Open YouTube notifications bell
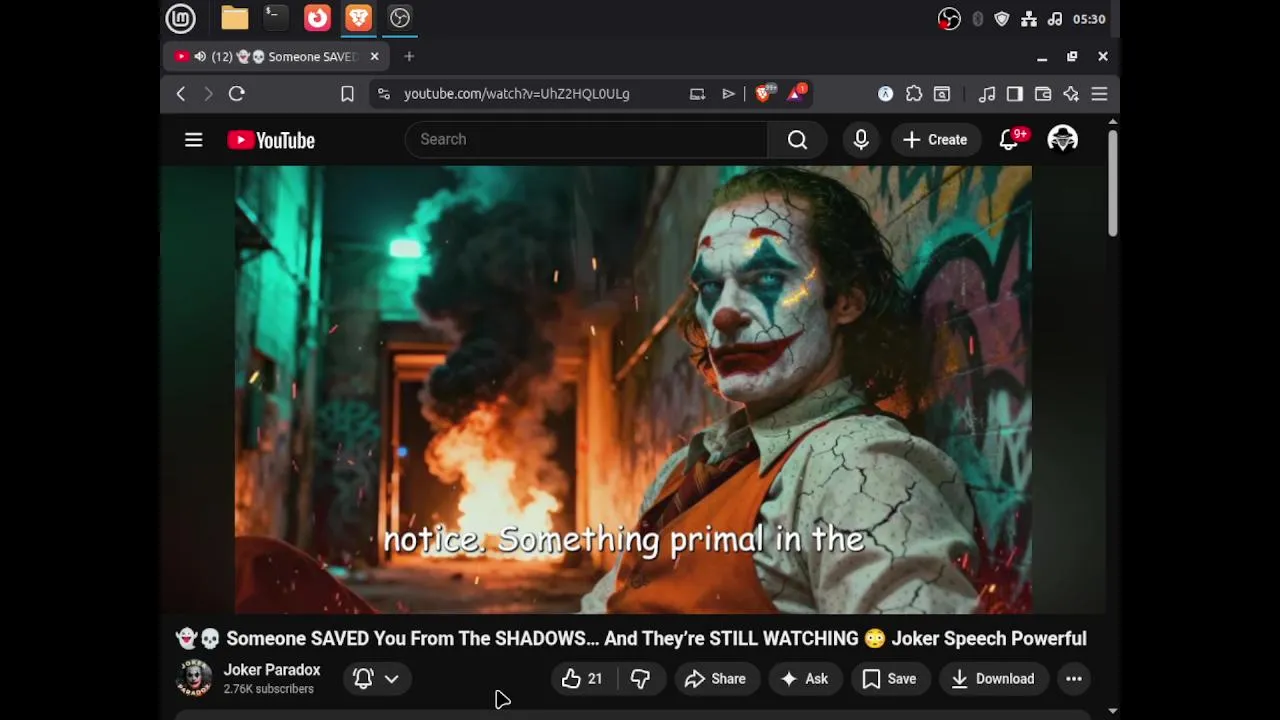This screenshot has width=1280, height=720. 1010,140
